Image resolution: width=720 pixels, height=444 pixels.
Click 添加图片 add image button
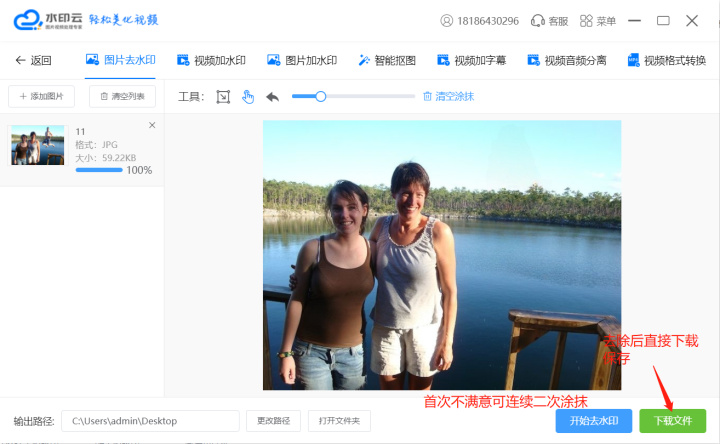[41, 97]
